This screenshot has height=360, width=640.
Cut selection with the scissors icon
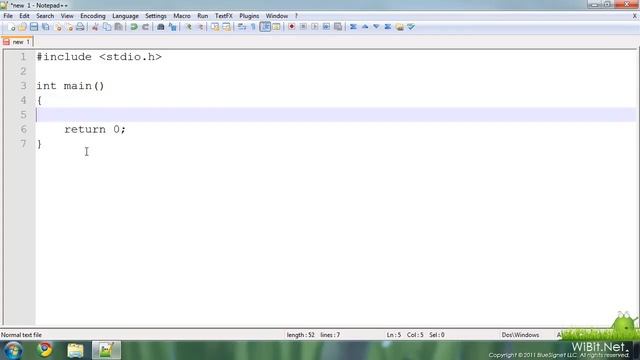pyautogui.click(x=95, y=27)
